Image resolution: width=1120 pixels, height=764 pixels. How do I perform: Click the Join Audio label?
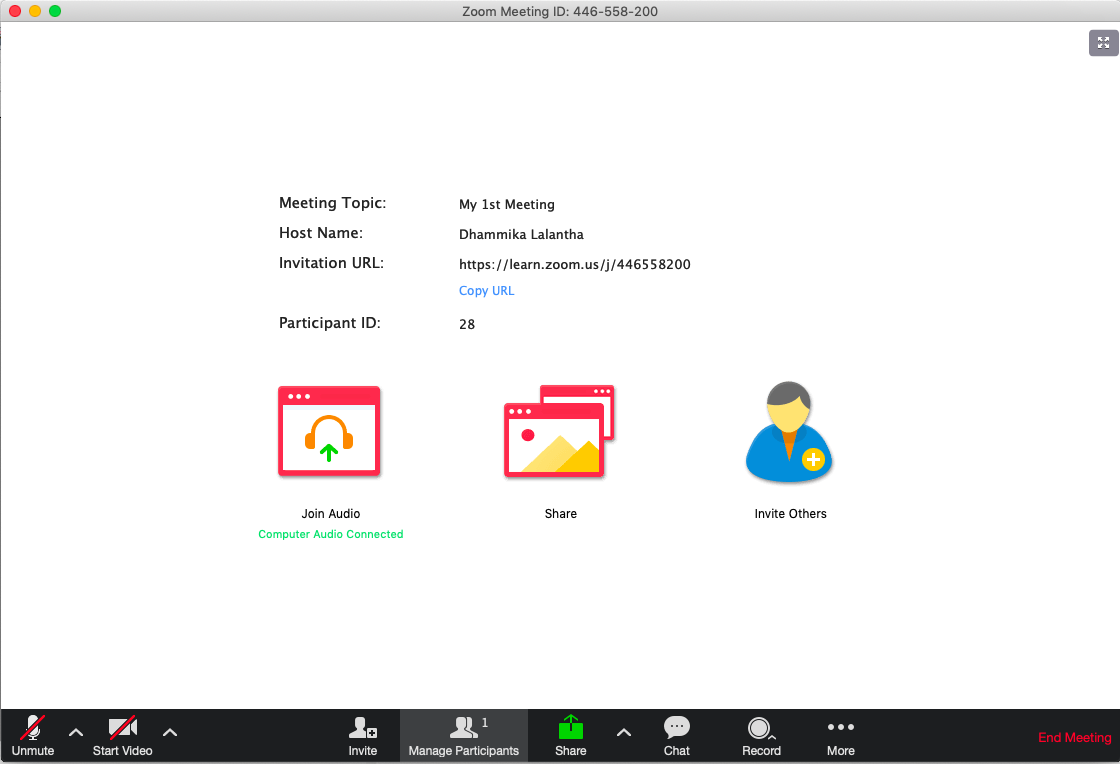point(331,513)
